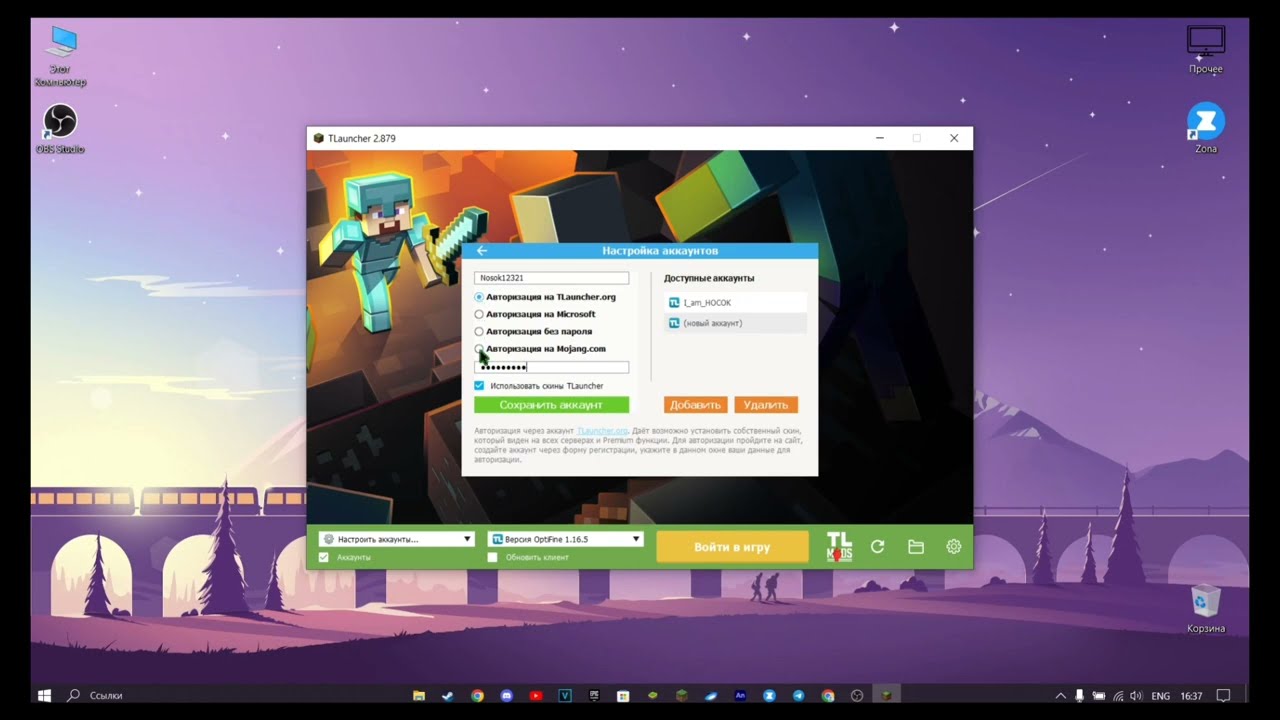Enable the Обновить клиент checkbox
The height and width of the screenshot is (720, 1280).
tap(492, 557)
